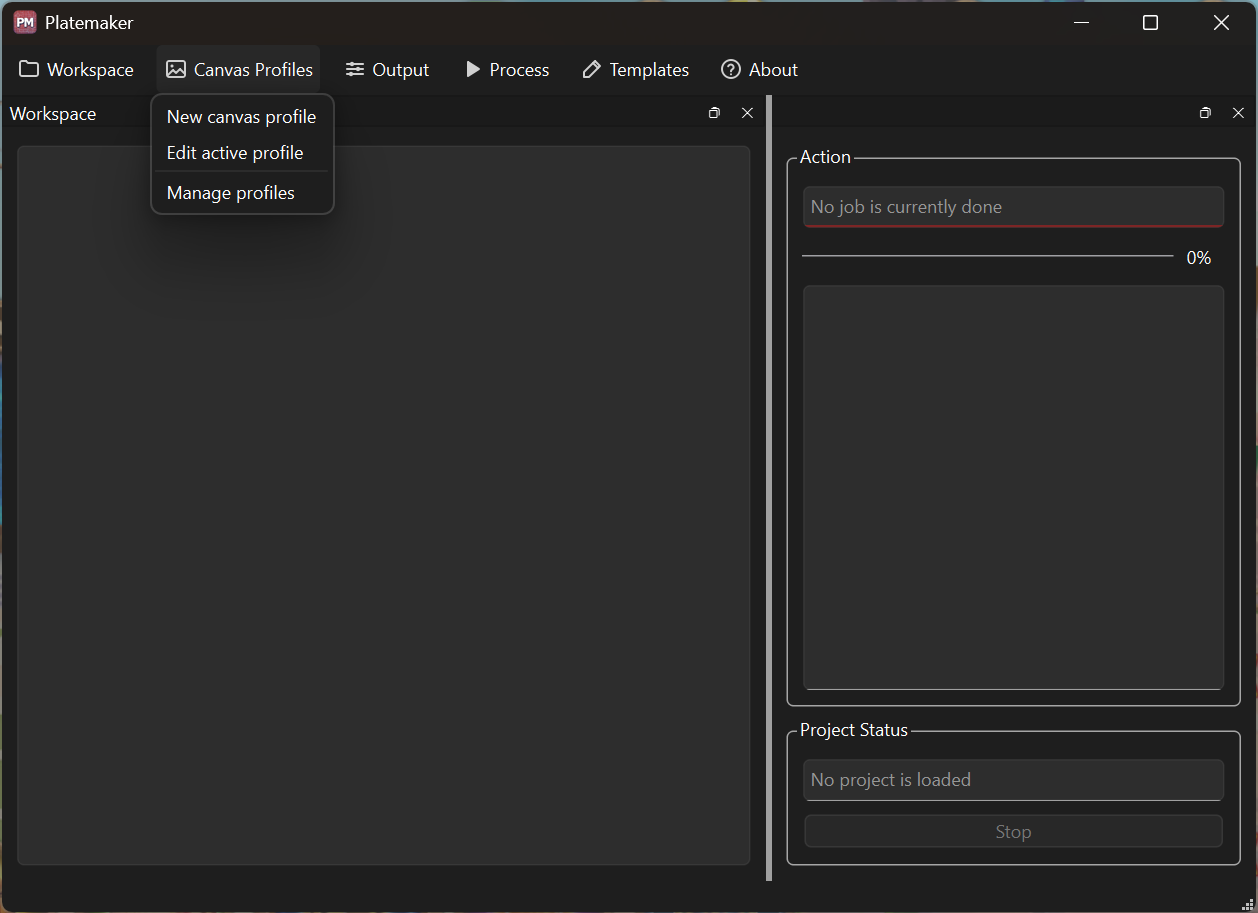
Task: Click the 'No job is currently done' field
Action: (1013, 207)
